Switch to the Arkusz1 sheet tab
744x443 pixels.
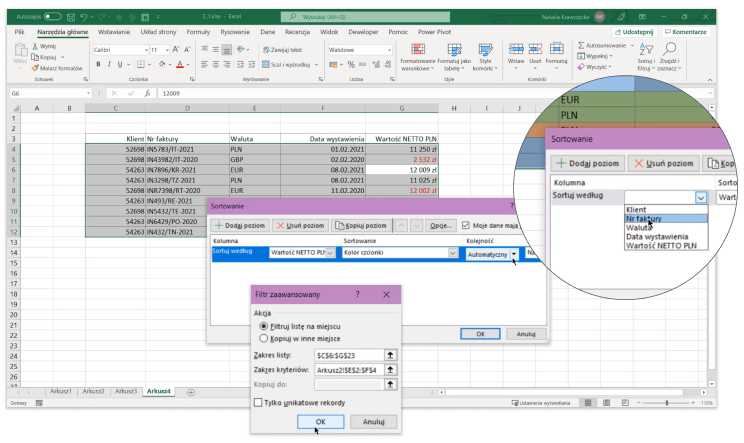[x=62, y=390]
